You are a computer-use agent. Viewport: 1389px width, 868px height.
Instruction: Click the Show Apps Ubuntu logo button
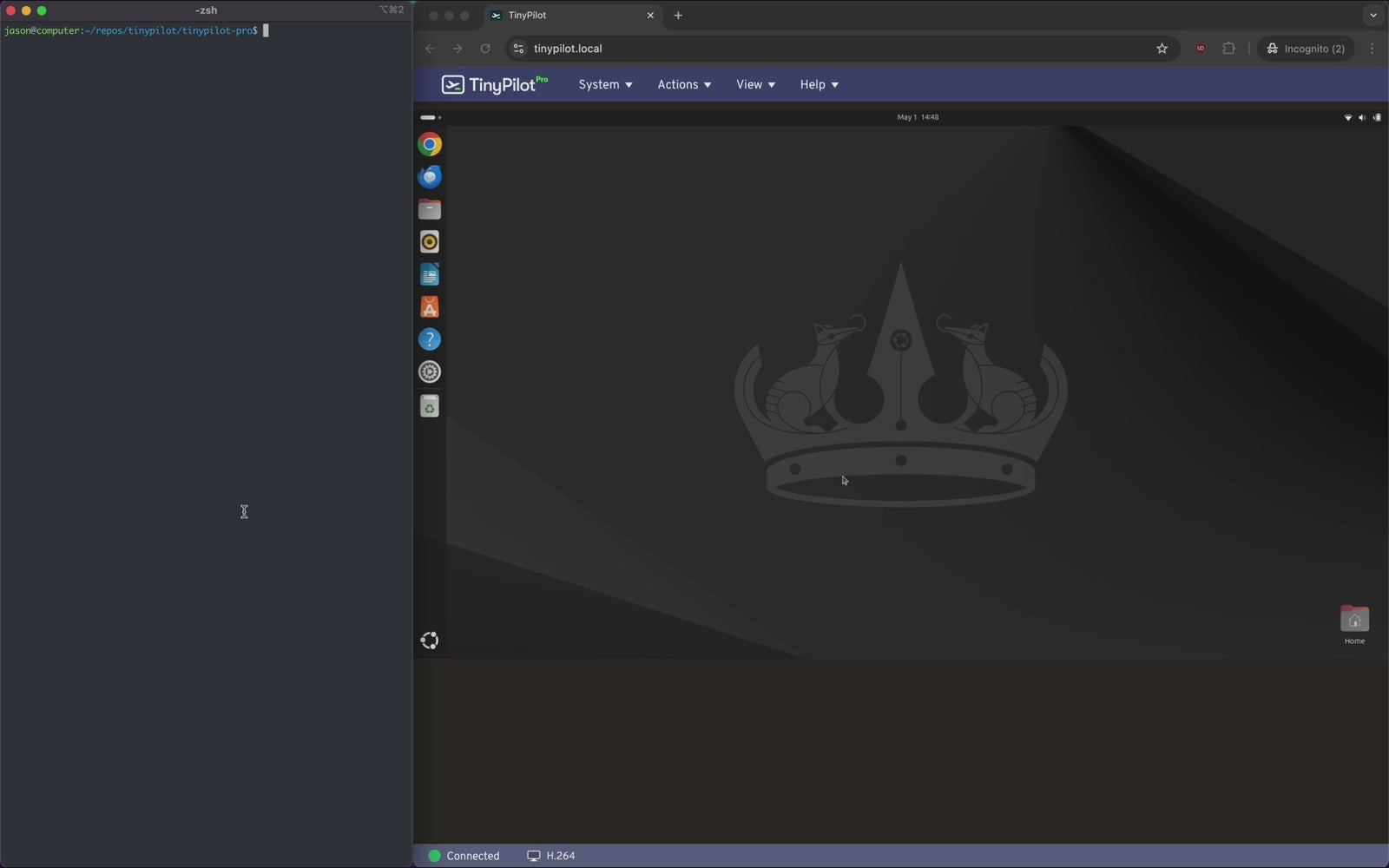(x=429, y=641)
